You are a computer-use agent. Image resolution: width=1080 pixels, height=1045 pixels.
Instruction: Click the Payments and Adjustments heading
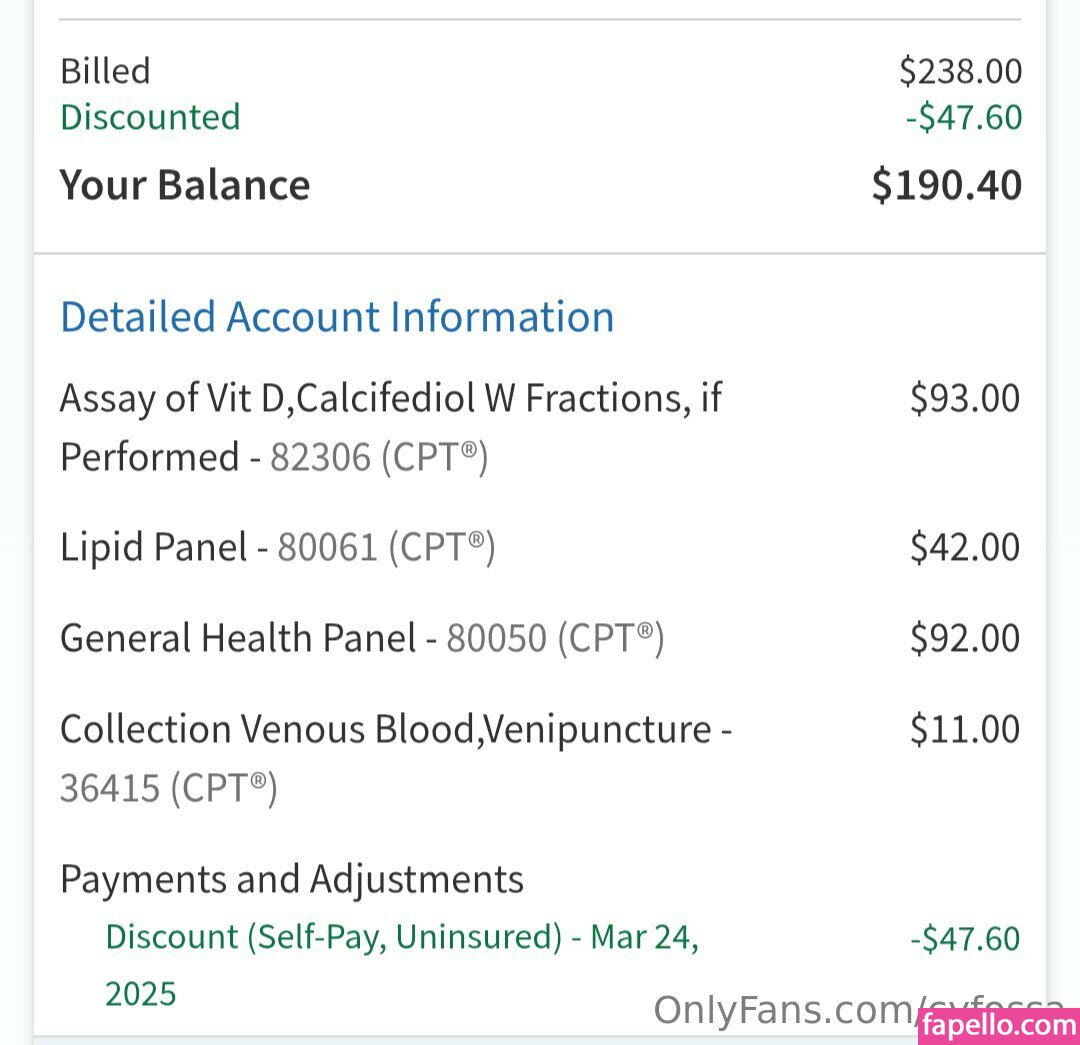coord(291,880)
